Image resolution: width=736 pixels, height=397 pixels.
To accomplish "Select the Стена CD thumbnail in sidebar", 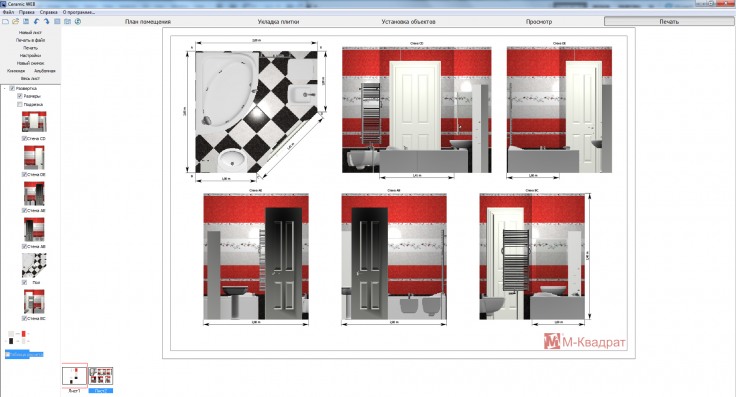I will tap(34, 122).
